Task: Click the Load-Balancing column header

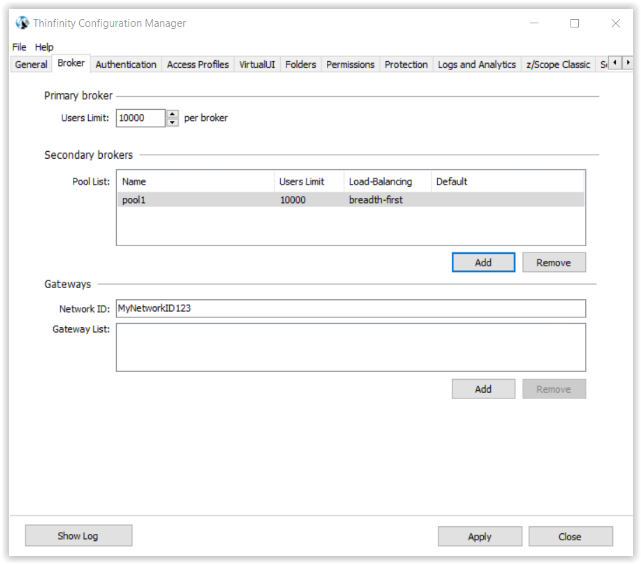Action: 388,181
